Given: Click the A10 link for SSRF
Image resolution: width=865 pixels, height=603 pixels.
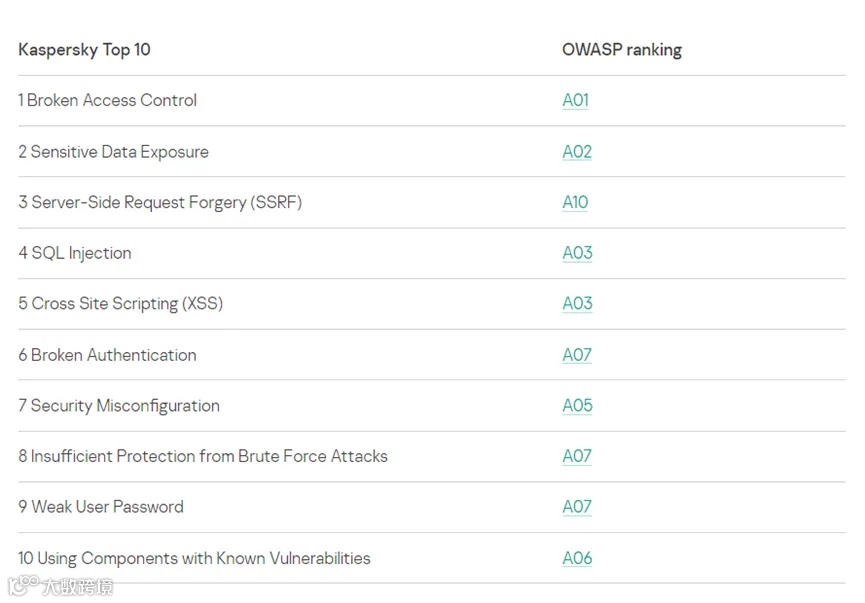Looking at the screenshot, I should (575, 202).
